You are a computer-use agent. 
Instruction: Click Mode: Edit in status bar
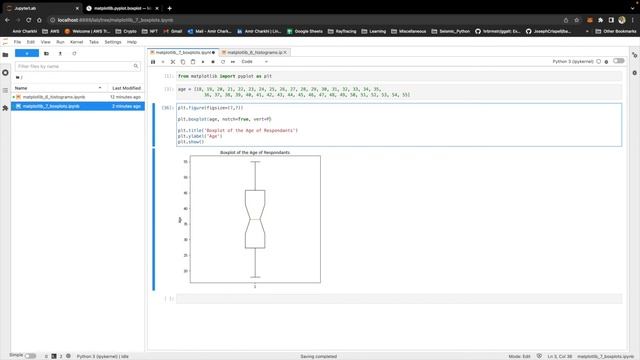[519, 356]
